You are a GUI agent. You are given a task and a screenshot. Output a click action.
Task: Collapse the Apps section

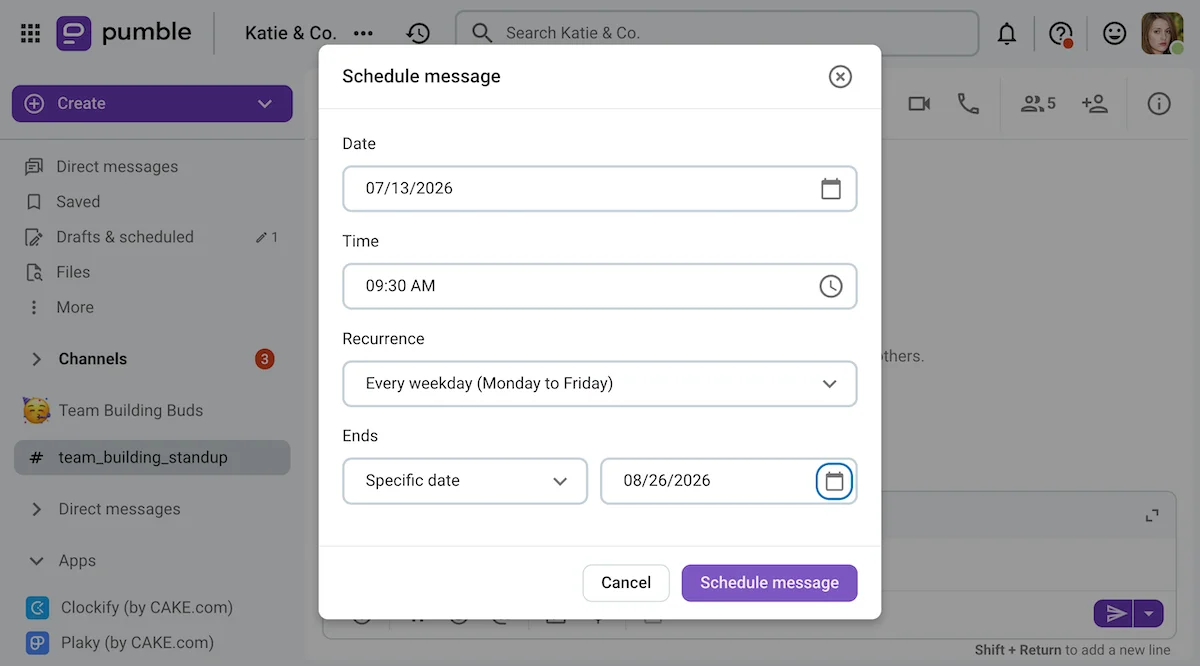coord(37,561)
